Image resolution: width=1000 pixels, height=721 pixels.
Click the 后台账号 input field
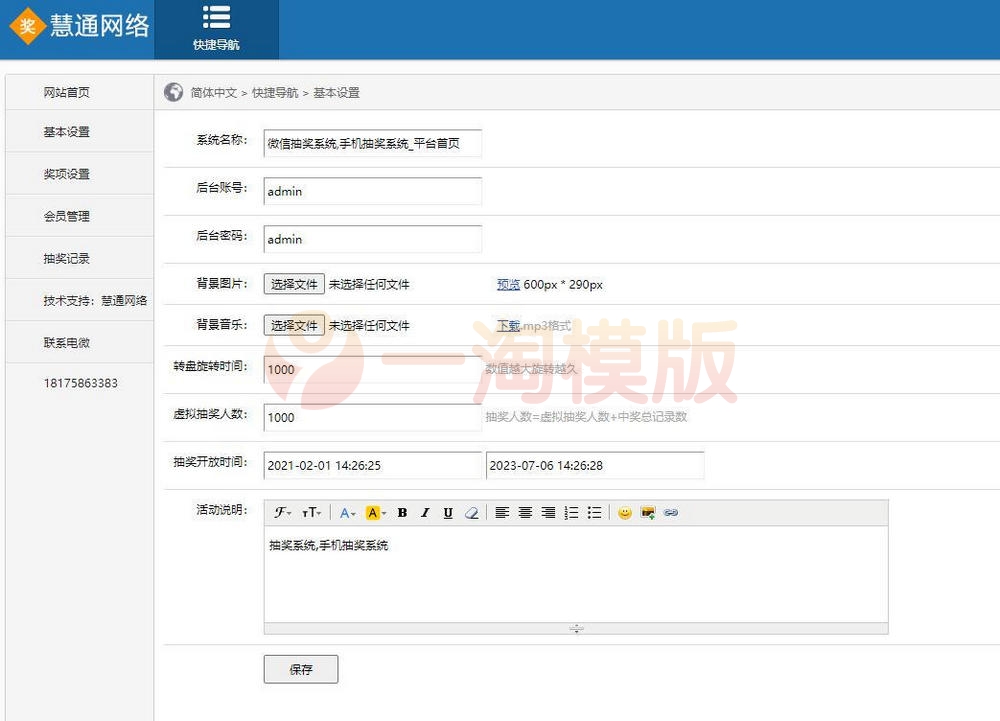pos(372,190)
